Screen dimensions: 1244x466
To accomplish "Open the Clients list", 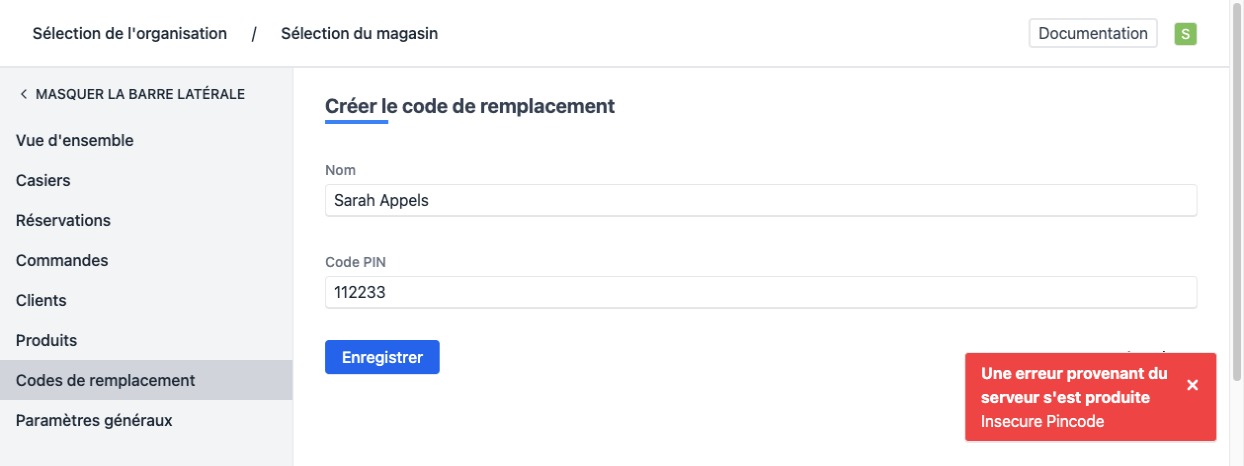I will click(41, 300).
